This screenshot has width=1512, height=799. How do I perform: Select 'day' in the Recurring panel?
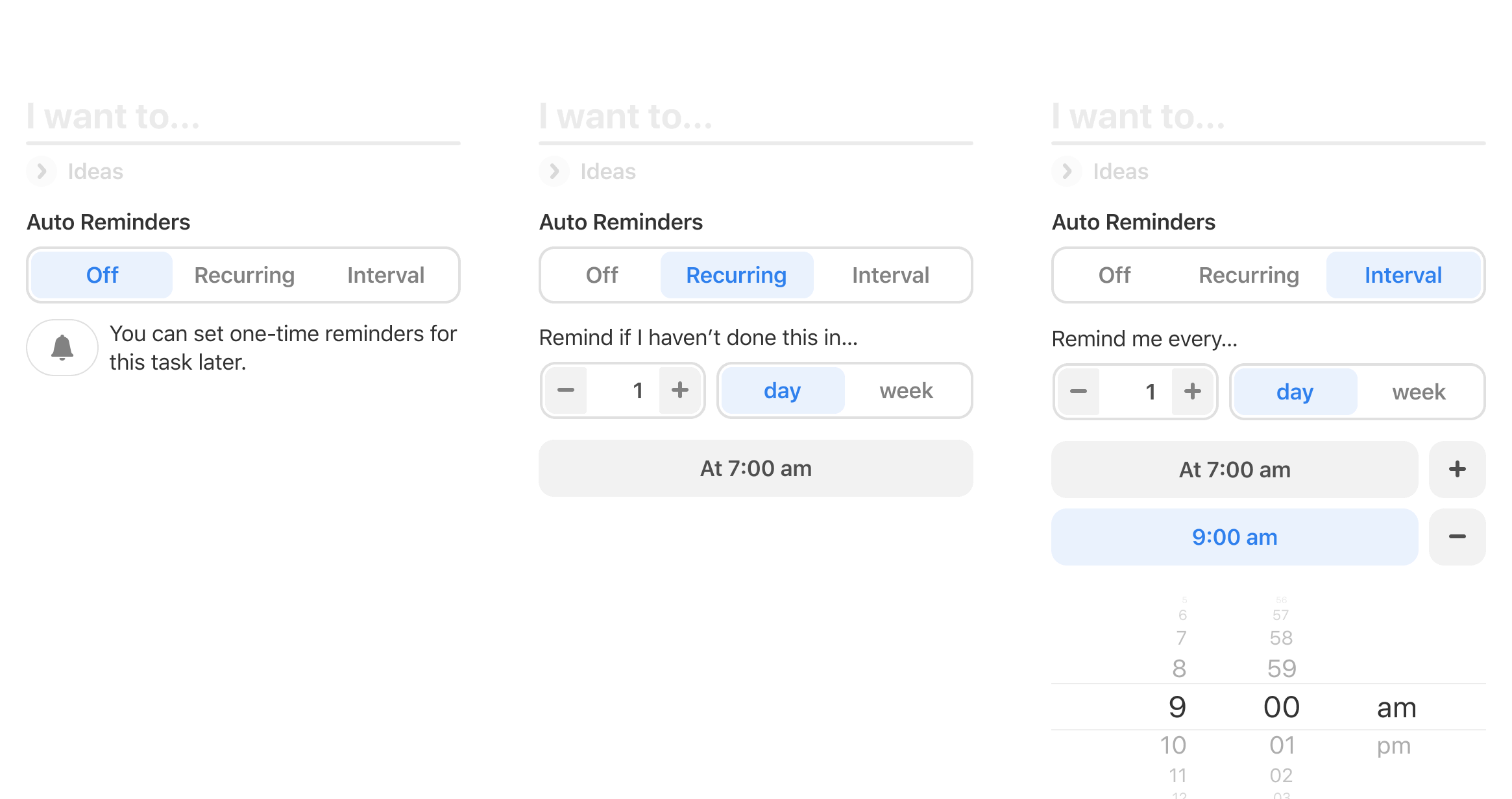(x=783, y=390)
